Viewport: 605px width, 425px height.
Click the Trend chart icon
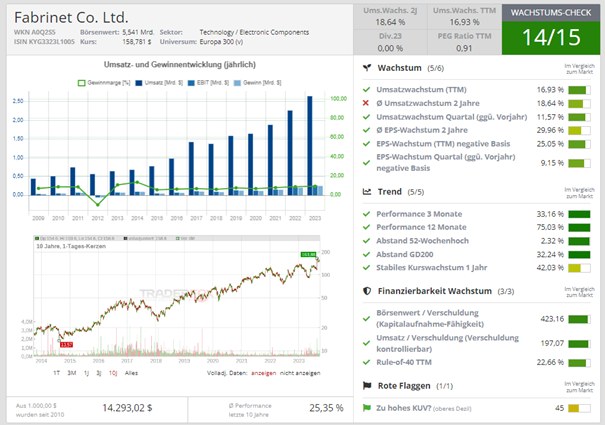(x=367, y=191)
